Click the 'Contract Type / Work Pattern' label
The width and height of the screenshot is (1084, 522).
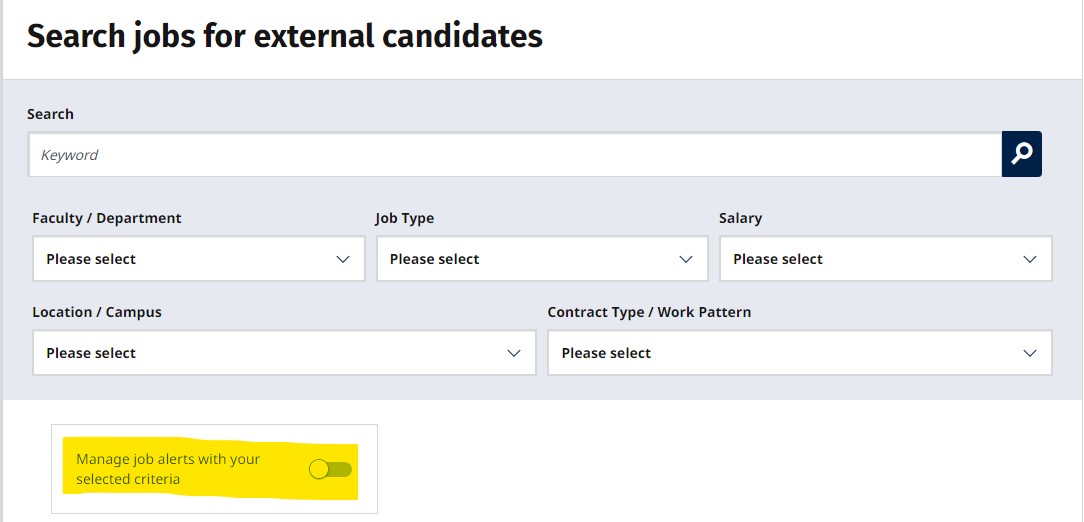coord(649,312)
